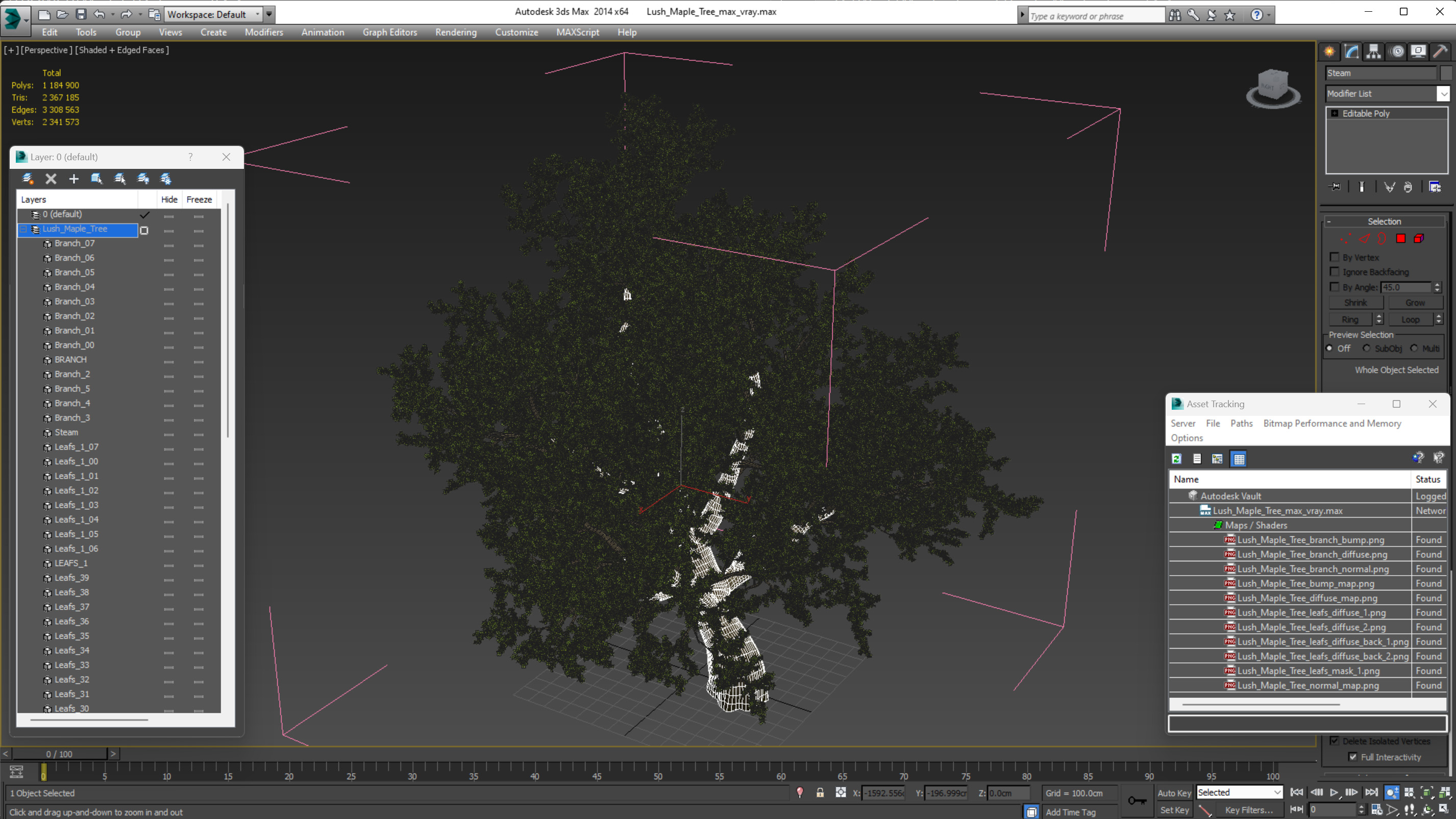The height and width of the screenshot is (819, 1456).
Task: Open the Create command panel tab
Action: coord(1329,52)
